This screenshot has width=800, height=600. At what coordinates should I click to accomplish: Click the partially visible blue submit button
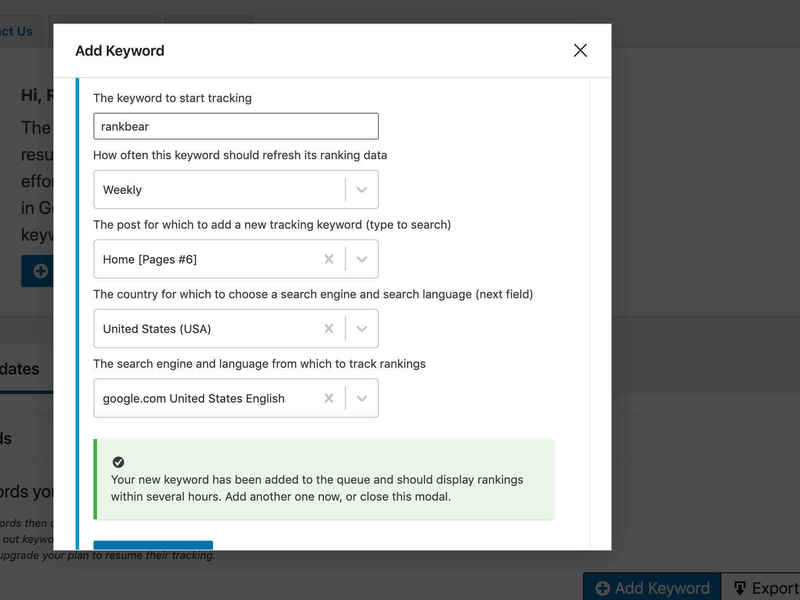click(x=153, y=545)
